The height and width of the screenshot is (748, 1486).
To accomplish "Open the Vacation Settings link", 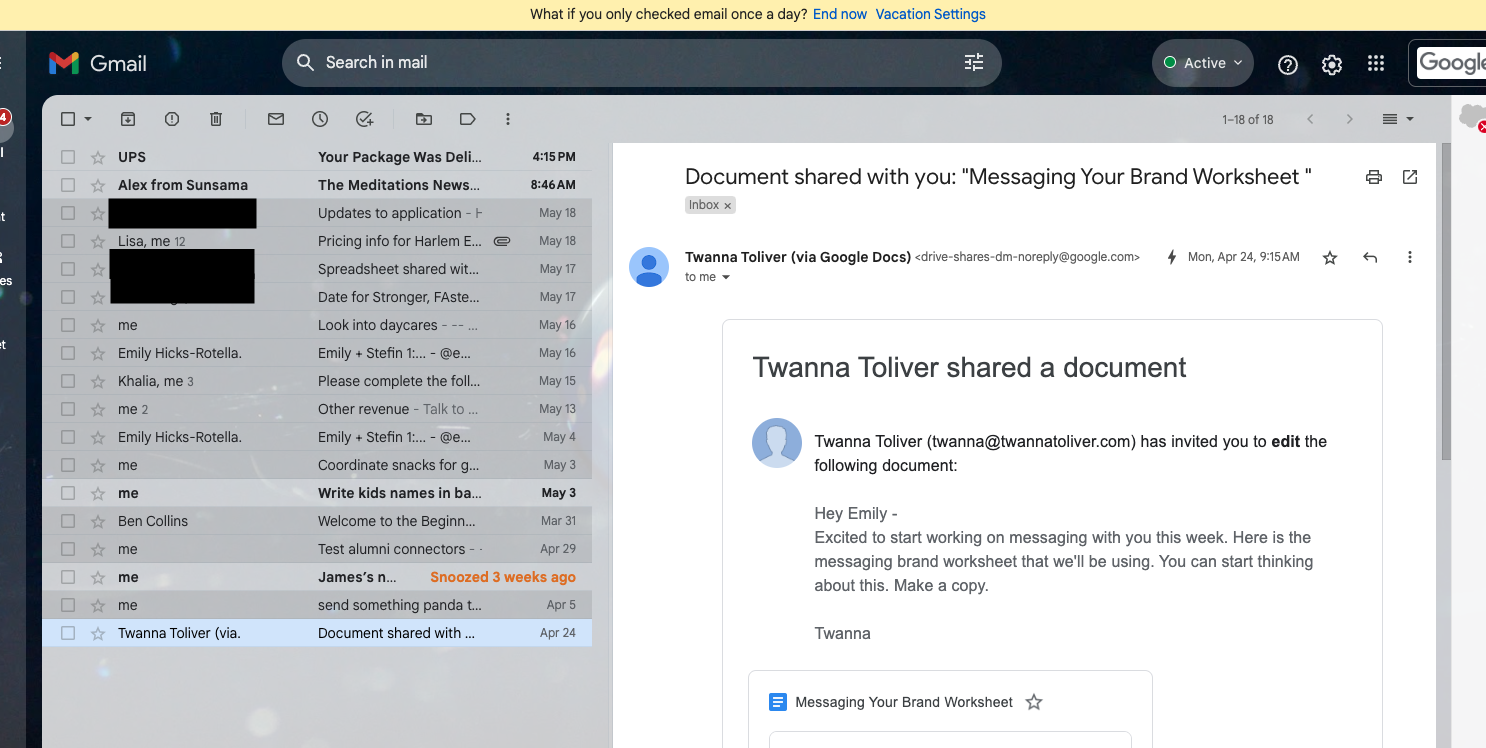I will pyautogui.click(x=931, y=14).
